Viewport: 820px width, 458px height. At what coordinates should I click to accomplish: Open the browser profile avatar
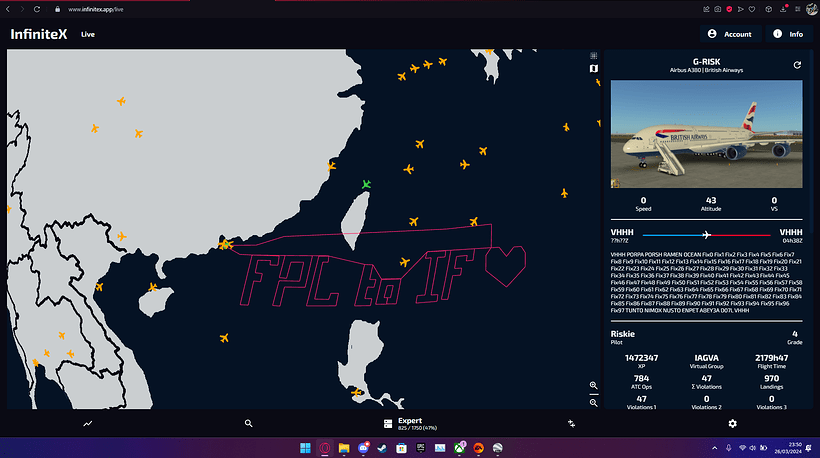click(812, 9)
